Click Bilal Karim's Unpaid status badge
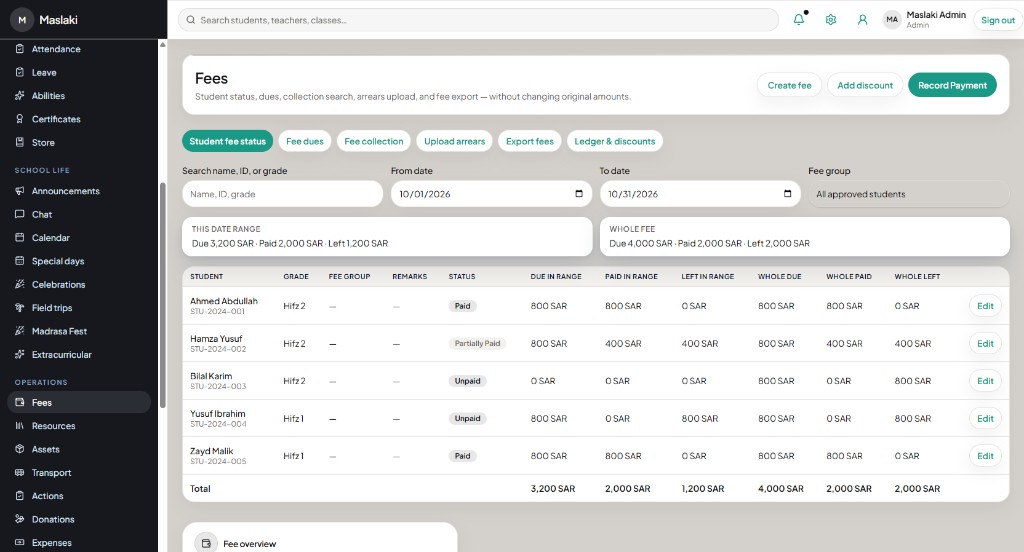Viewport: 1024px width, 552px height. (x=468, y=381)
